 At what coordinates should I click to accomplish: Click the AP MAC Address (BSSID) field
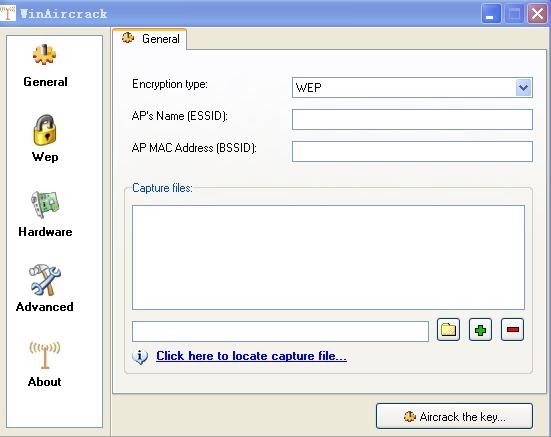pos(412,151)
